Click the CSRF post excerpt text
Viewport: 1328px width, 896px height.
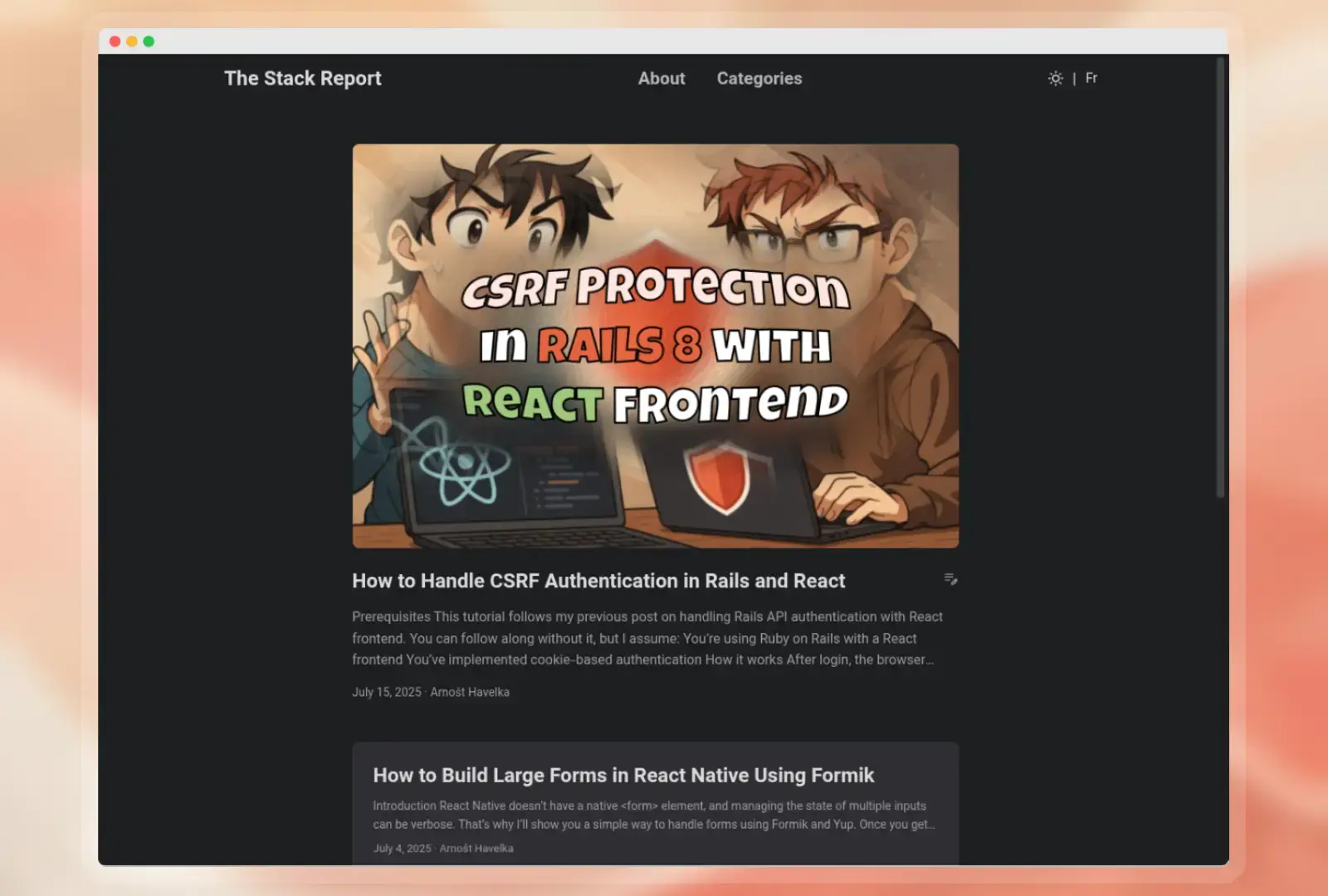(646, 638)
